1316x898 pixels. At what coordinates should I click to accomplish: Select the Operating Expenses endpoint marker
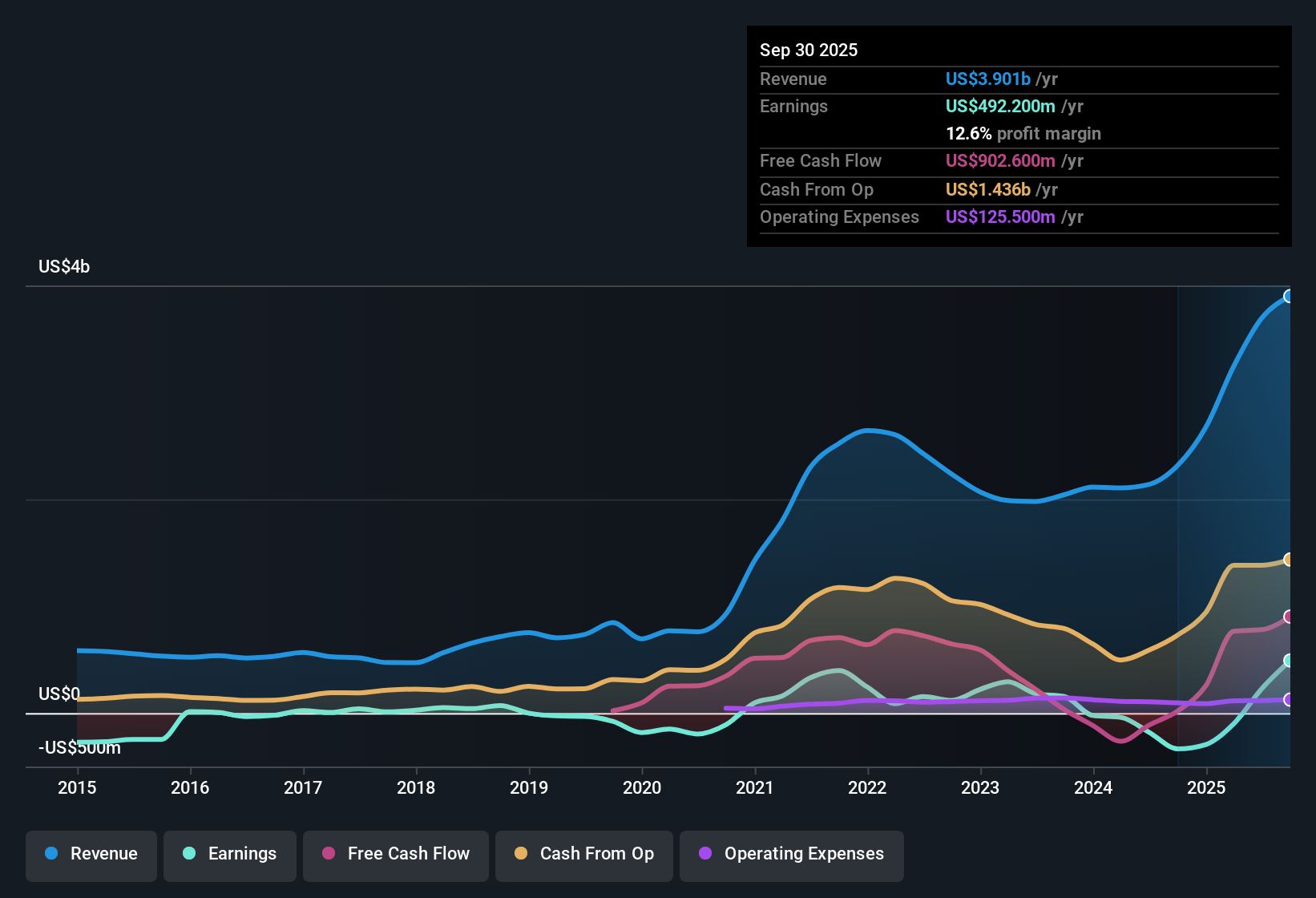tap(1289, 700)
